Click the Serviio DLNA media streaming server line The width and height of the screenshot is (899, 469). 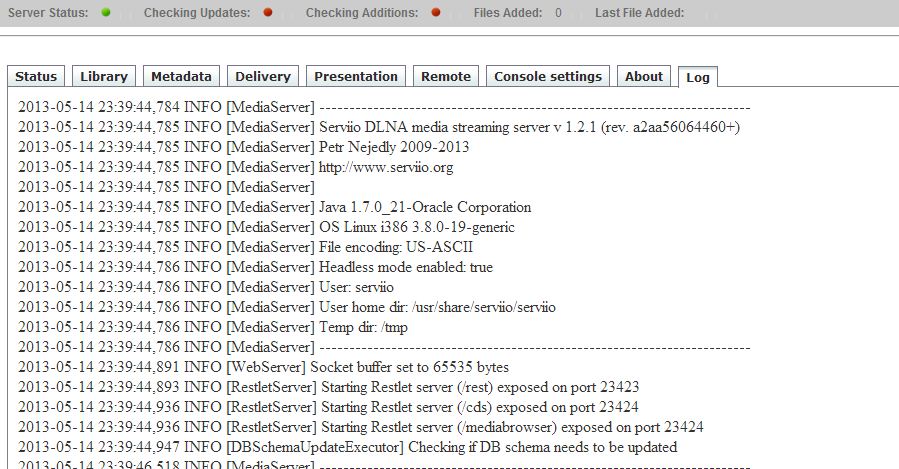tap(529, 127)
